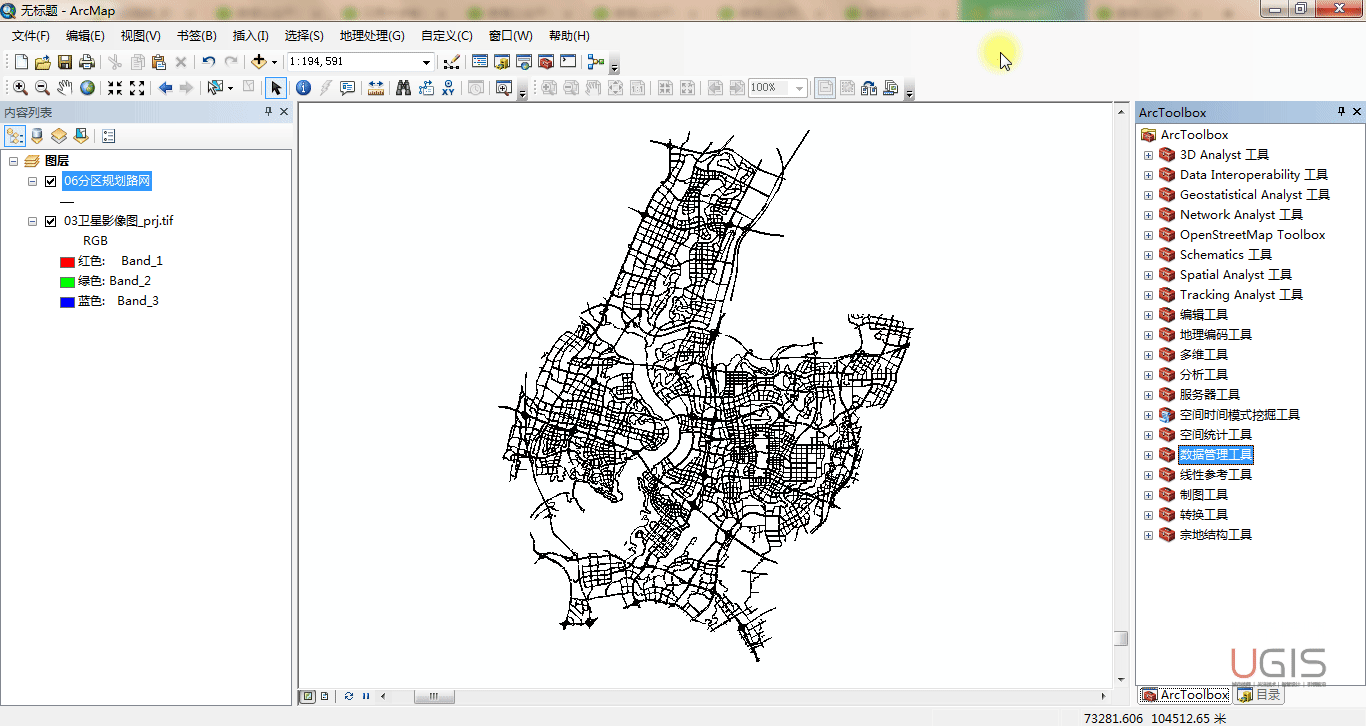Select the Identify info tool
Screen dimensions: 1366x726
click(x=303, y=88)
